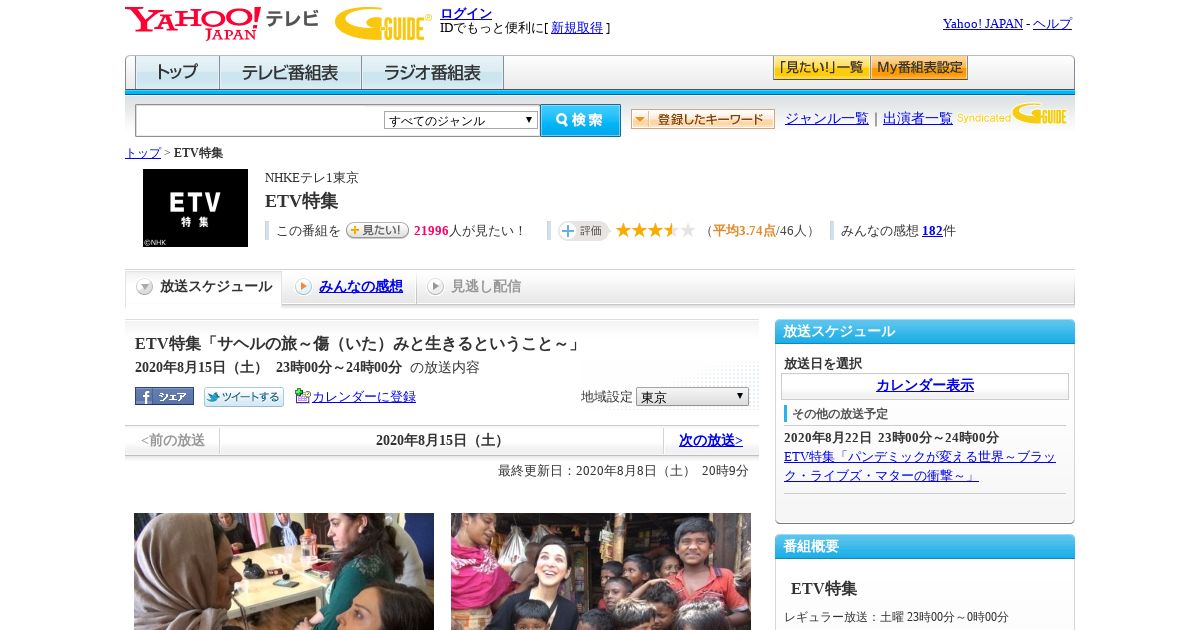
Task: Open the パンデミックが変える世界 program link
Action: coord(919,466)
